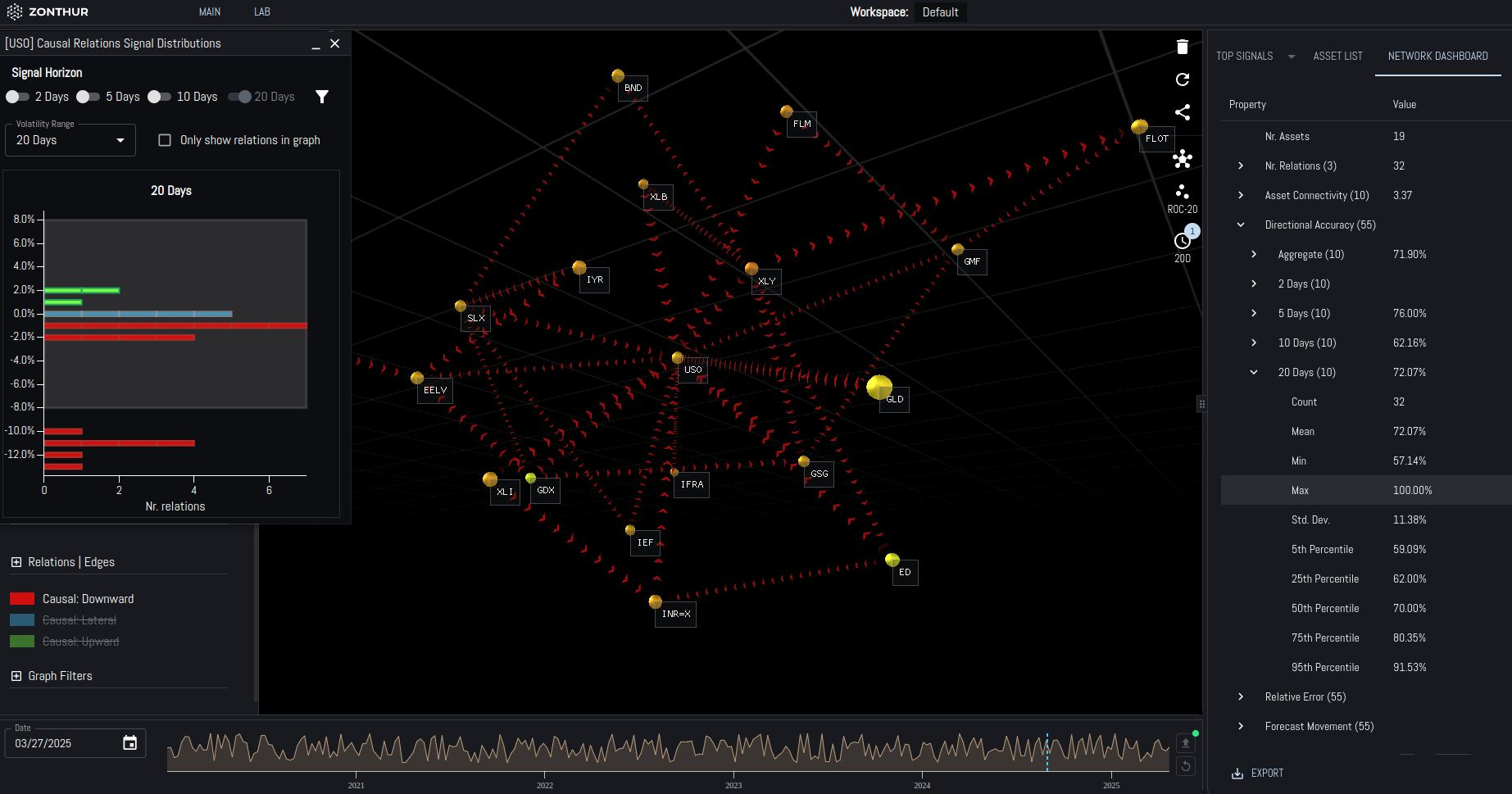Screen dimensions: 1512x794
Task: Select the Max 100.00% row
Action: [1366, 490]
